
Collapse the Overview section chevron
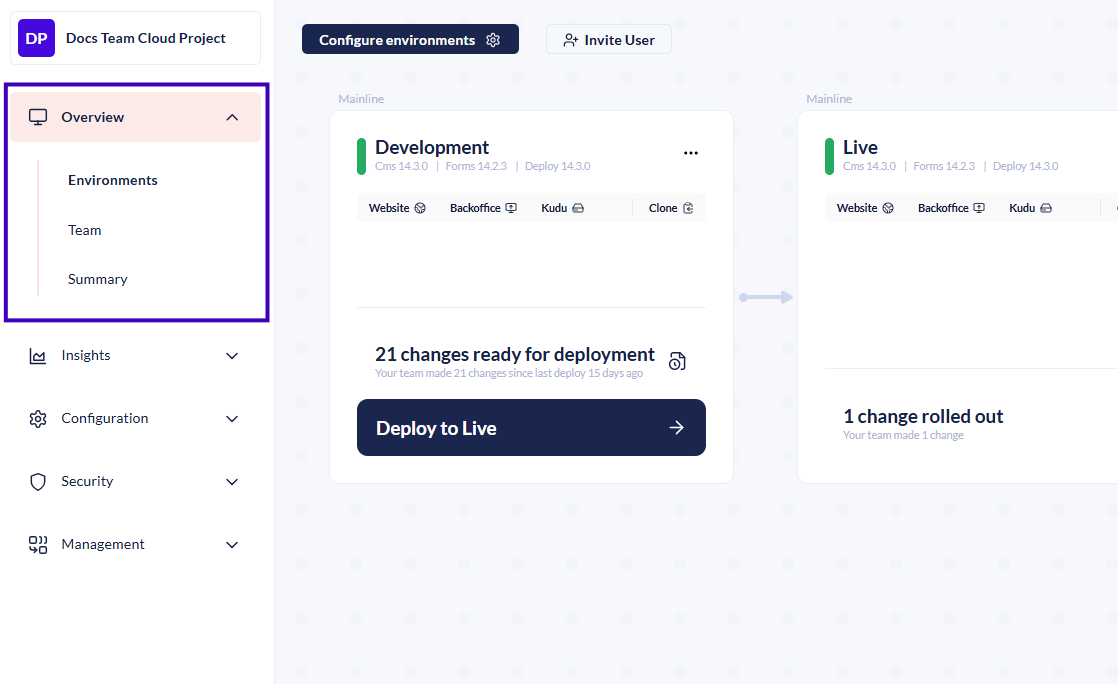pos(232,117)
